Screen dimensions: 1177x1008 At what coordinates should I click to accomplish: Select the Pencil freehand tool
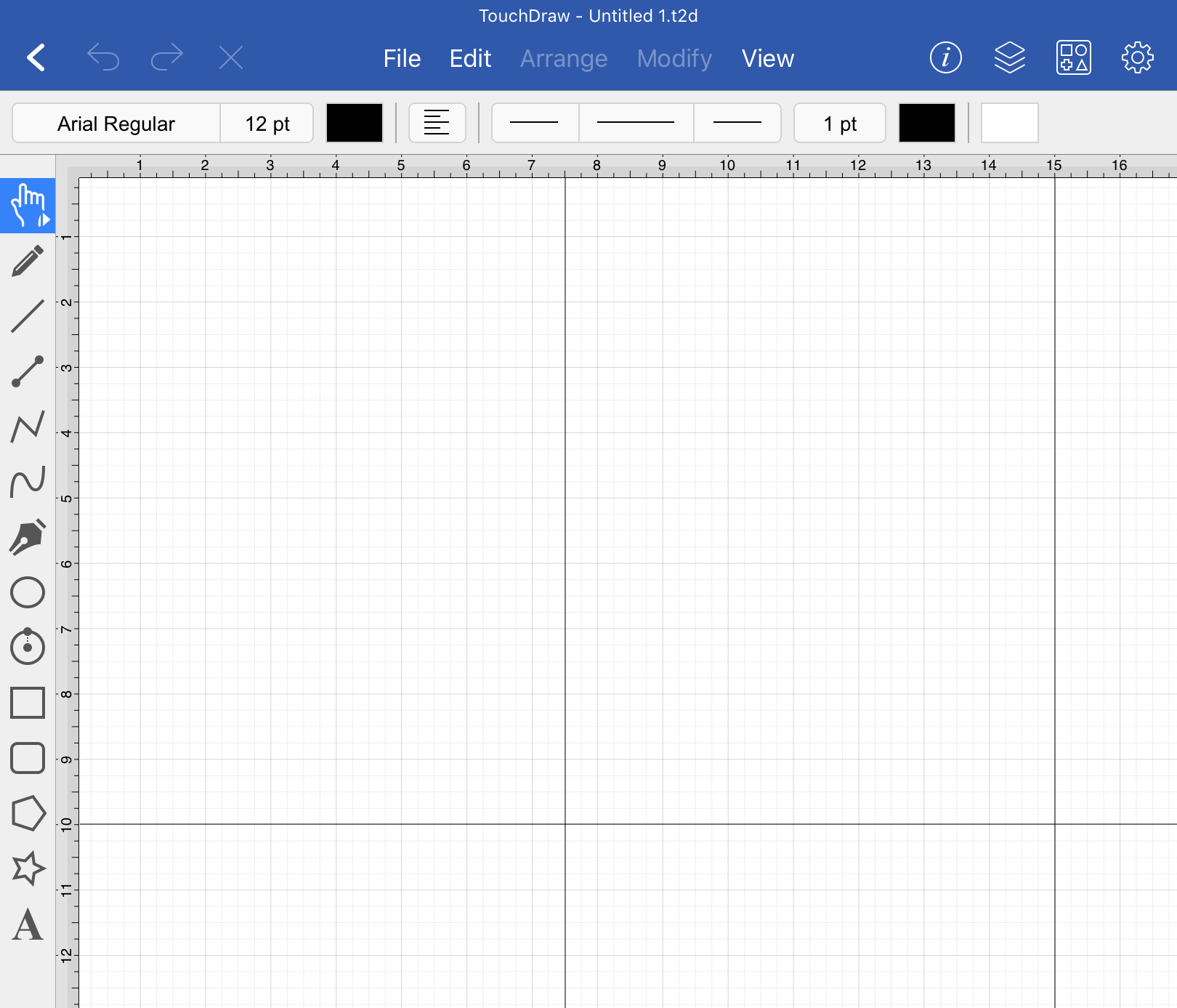pyautogui.click(x=28, y=261)
